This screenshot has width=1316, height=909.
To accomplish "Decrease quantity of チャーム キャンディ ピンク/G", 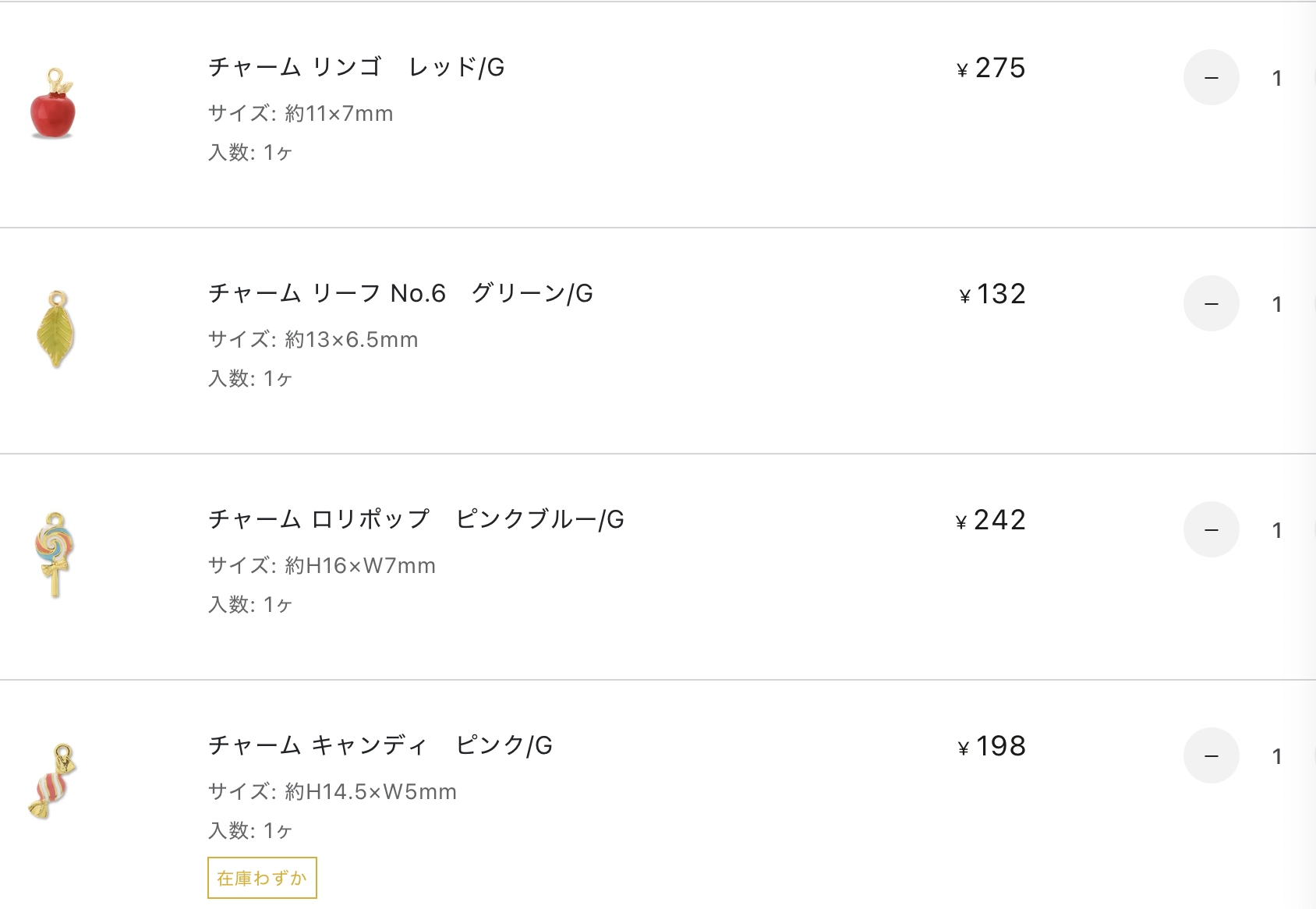I will click(1212, 755).
